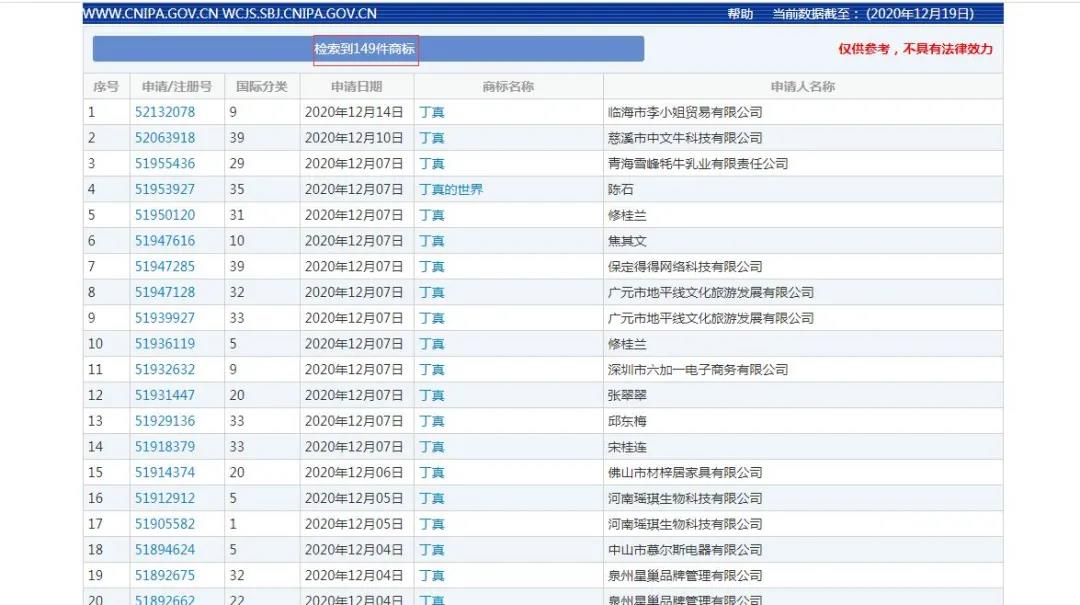1080x605 pixels.
Task: Open the 丁真的世界 trademark link
Action: pyautogui.click(x=451, y=189)
